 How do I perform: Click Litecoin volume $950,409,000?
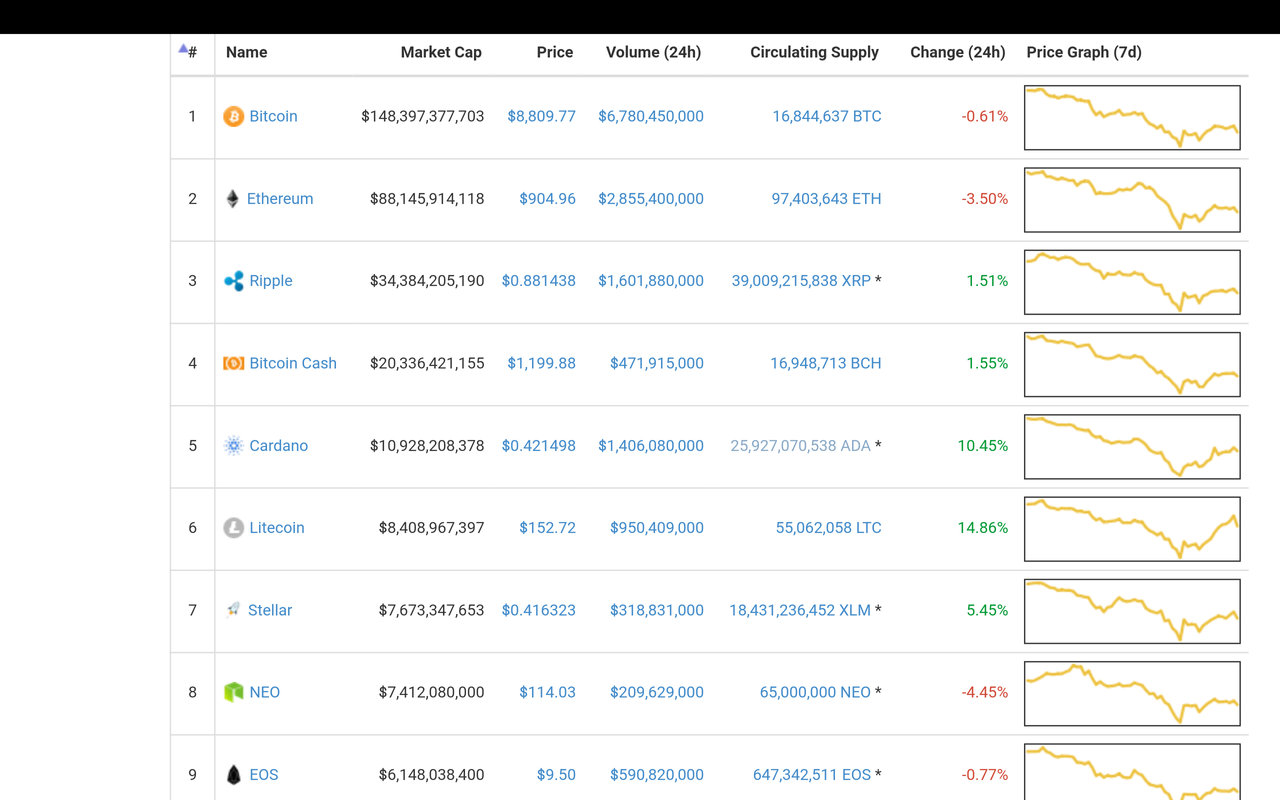(x=657, y=528)
